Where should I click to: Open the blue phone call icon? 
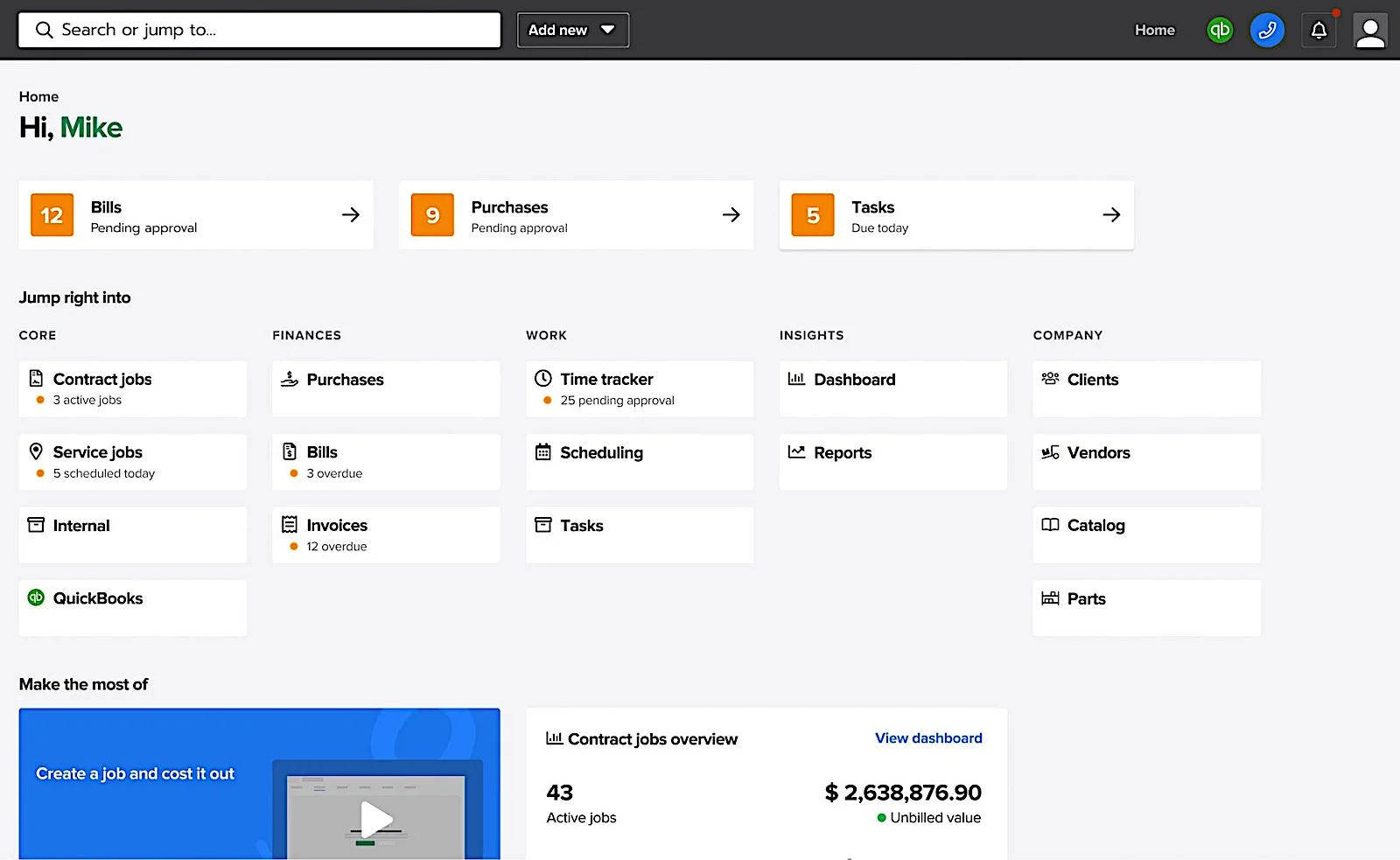pos(1267,31)
